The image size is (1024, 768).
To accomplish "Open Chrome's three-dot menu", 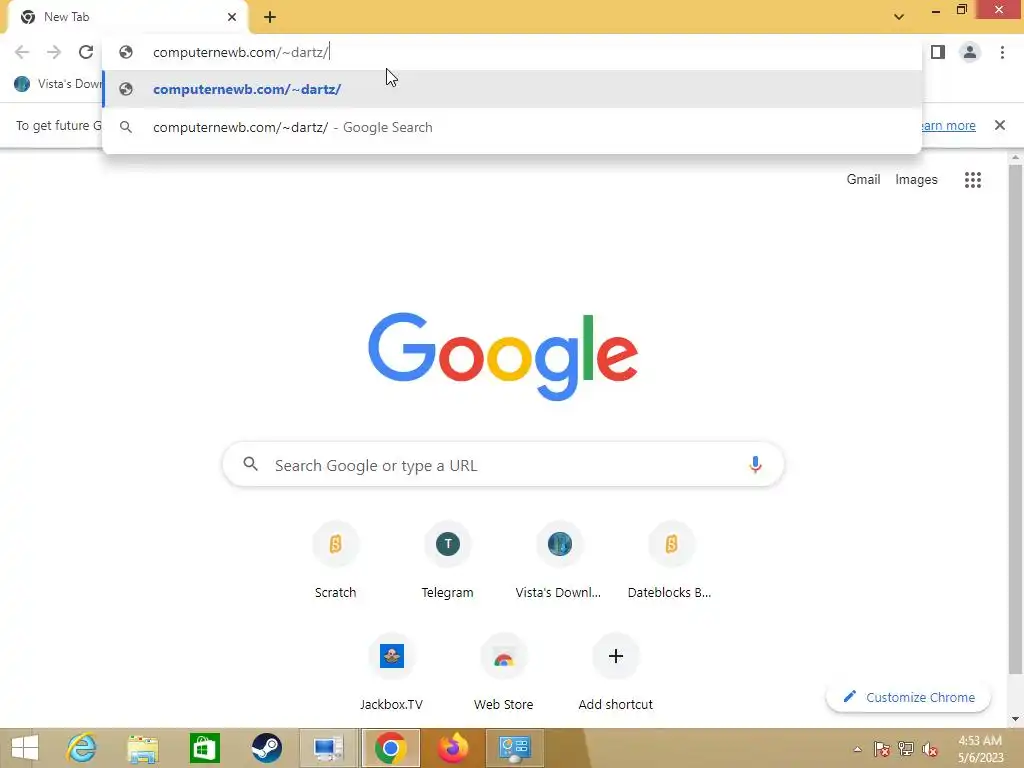I will click(1002, 52).
